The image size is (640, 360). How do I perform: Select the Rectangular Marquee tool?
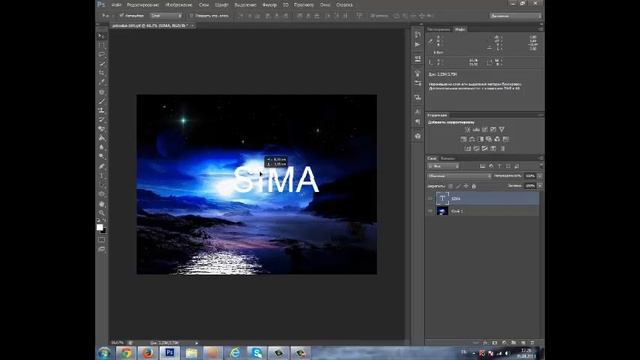pos(102,45)
